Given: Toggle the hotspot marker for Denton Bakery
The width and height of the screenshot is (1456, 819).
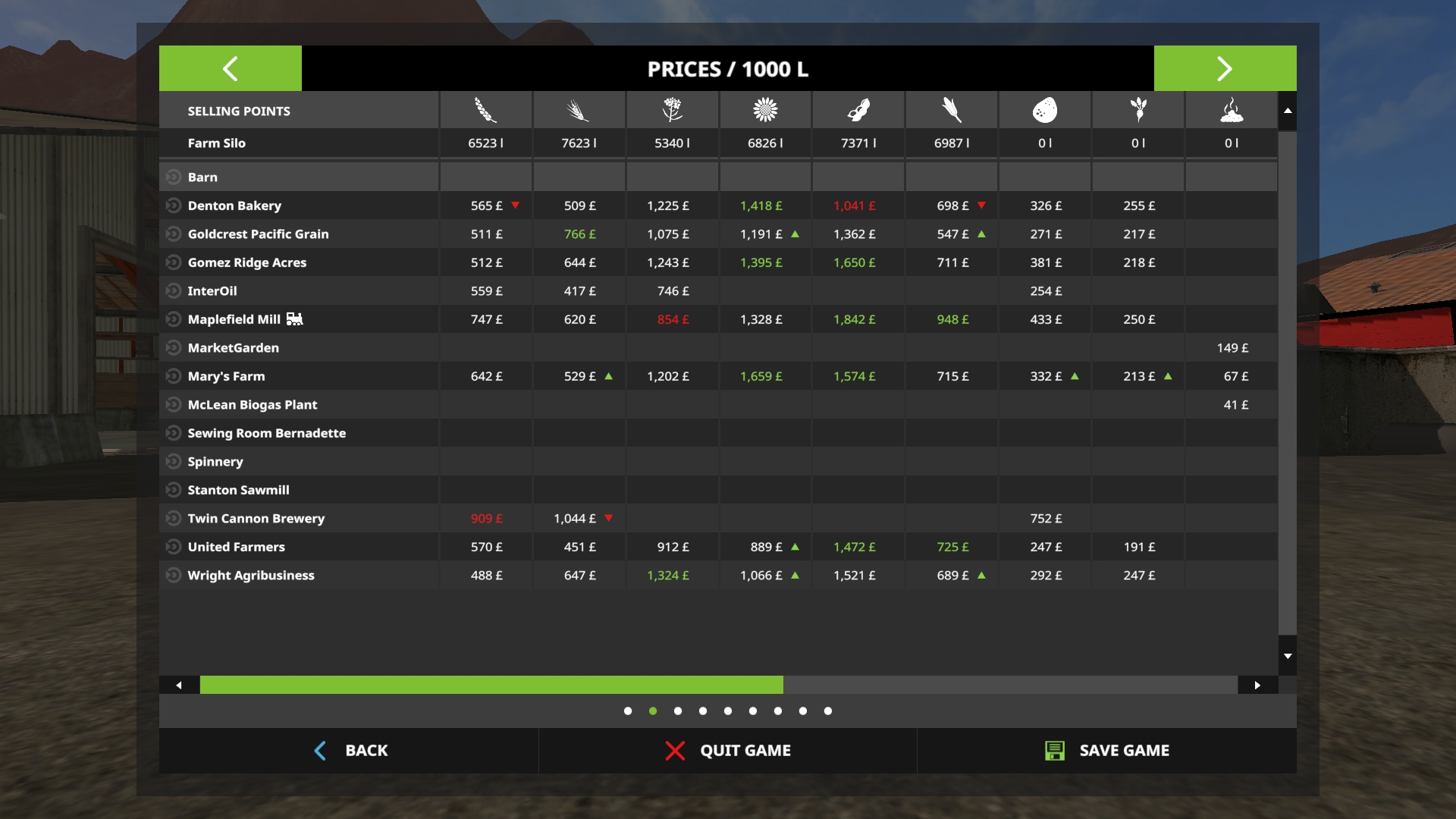Looking at the screenshot, I should tap(174, 206).
